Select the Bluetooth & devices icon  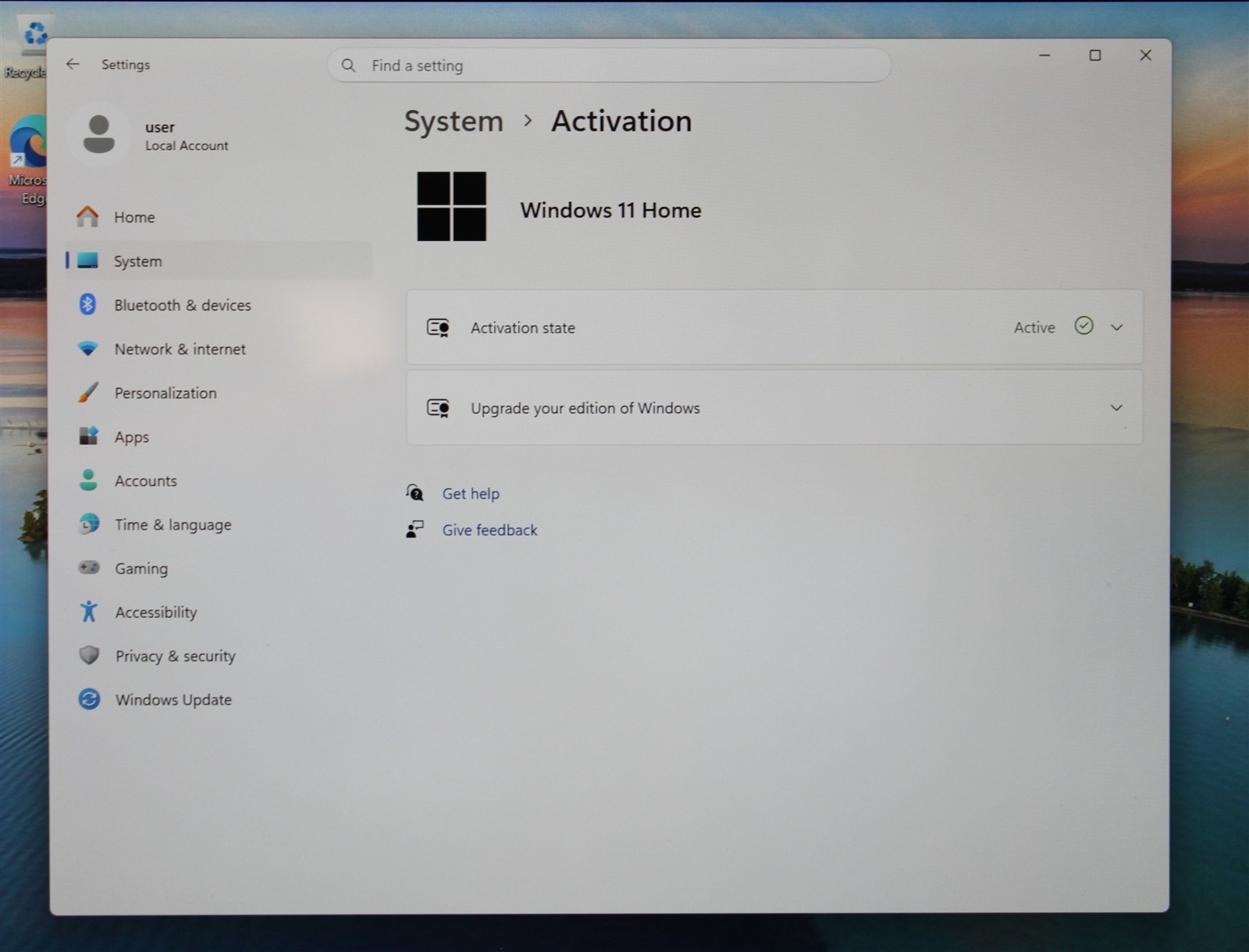pos(87,304)
